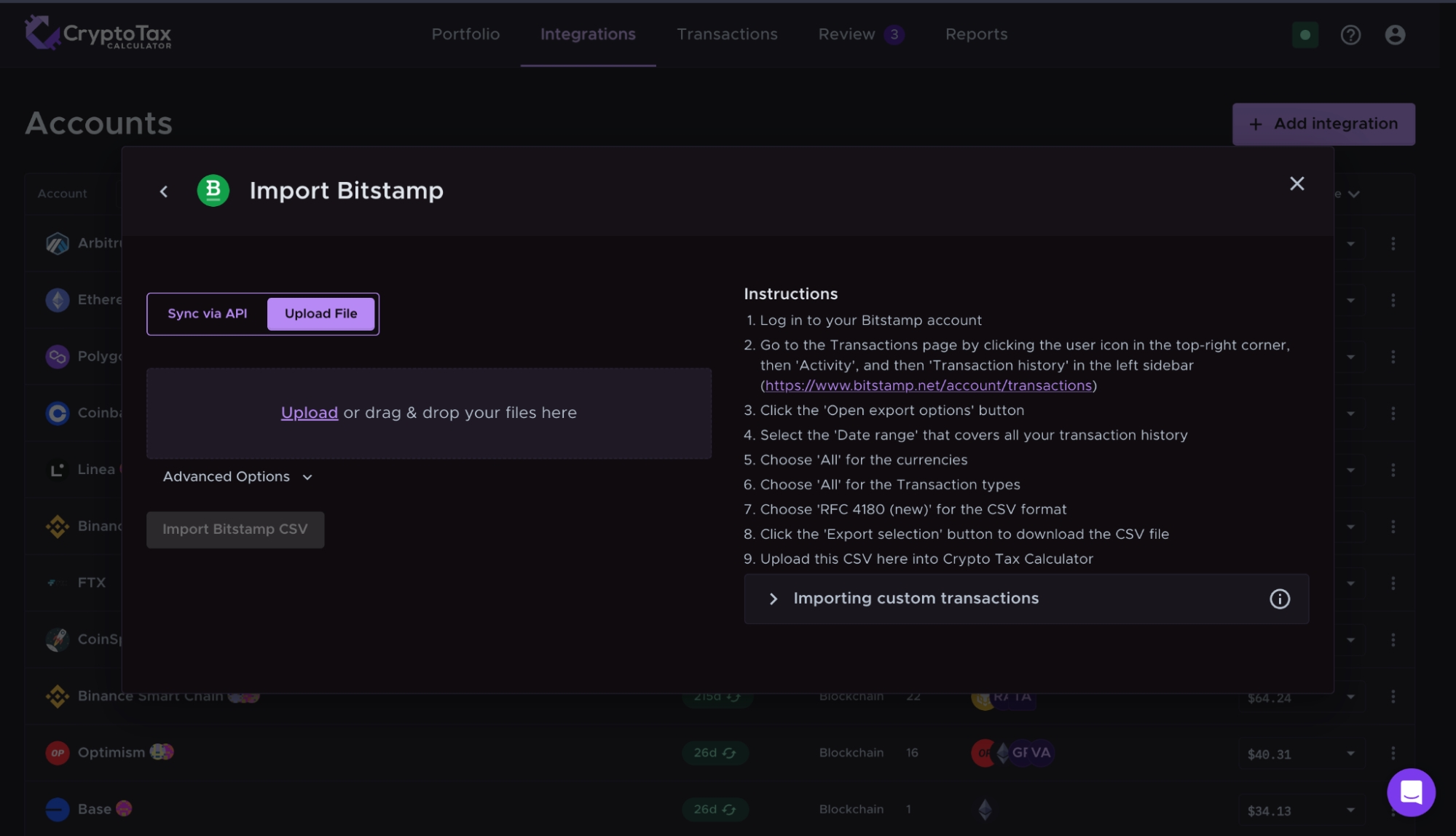Click the back arrow in Import Bitstamp dialog
This screenshot has height=836, width=1456.
point(164,192)
